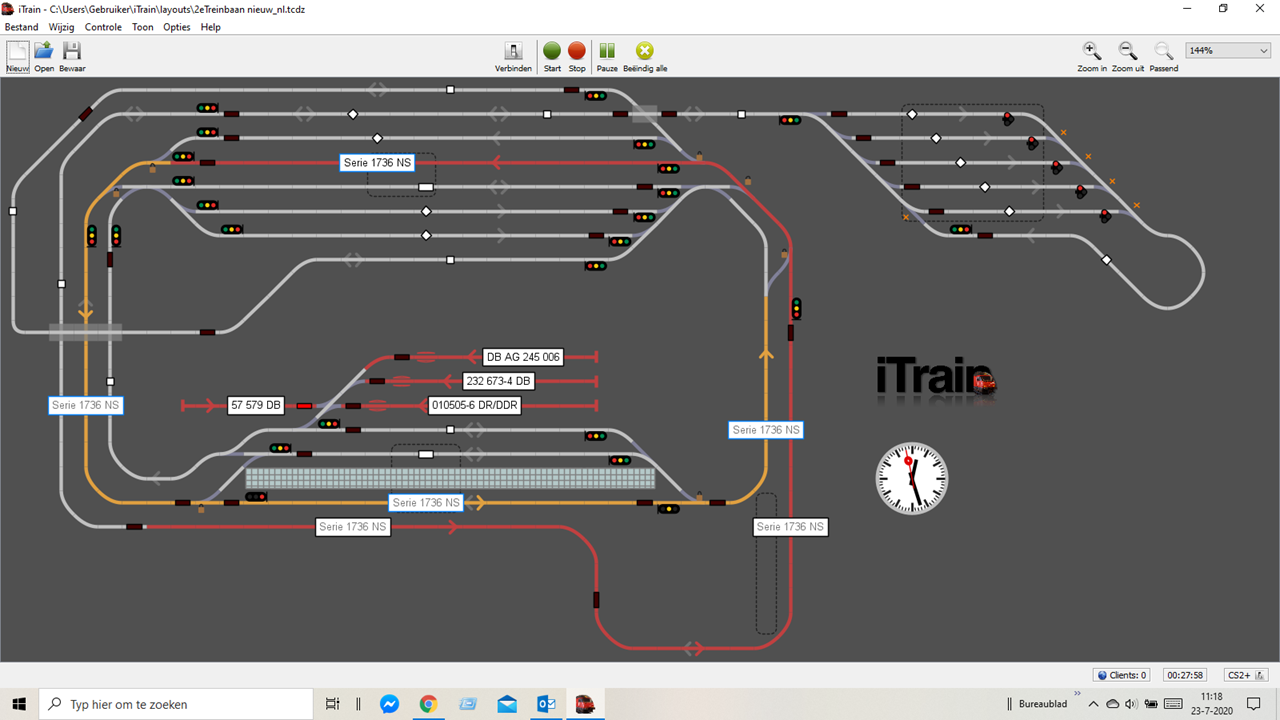Click the 00:27:58 timer in status bar
Viewport: 1280px width, 720px height.
coord(1186,675)
